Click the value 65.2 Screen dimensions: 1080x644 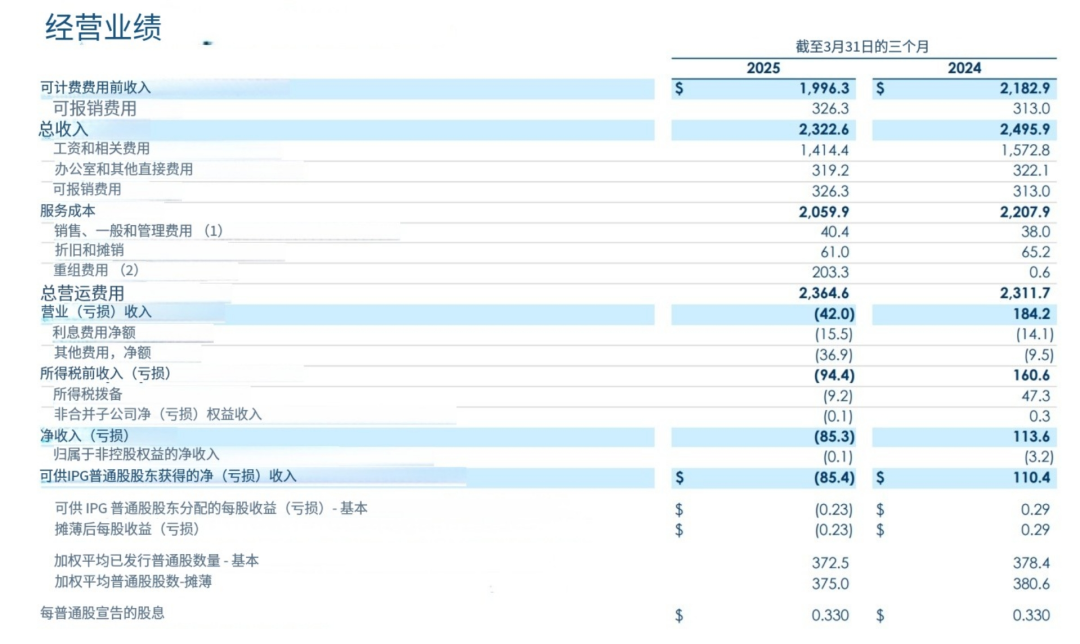pyautogui.click(x=1036, y=252)
